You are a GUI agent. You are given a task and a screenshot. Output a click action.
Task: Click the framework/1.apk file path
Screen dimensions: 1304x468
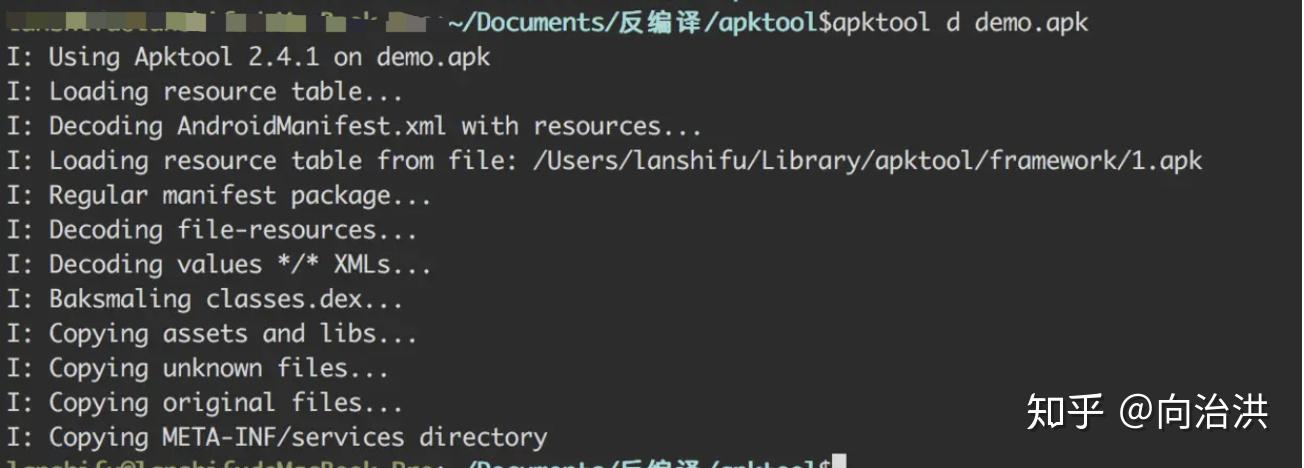pyautogui.click(x=868, y=161)
